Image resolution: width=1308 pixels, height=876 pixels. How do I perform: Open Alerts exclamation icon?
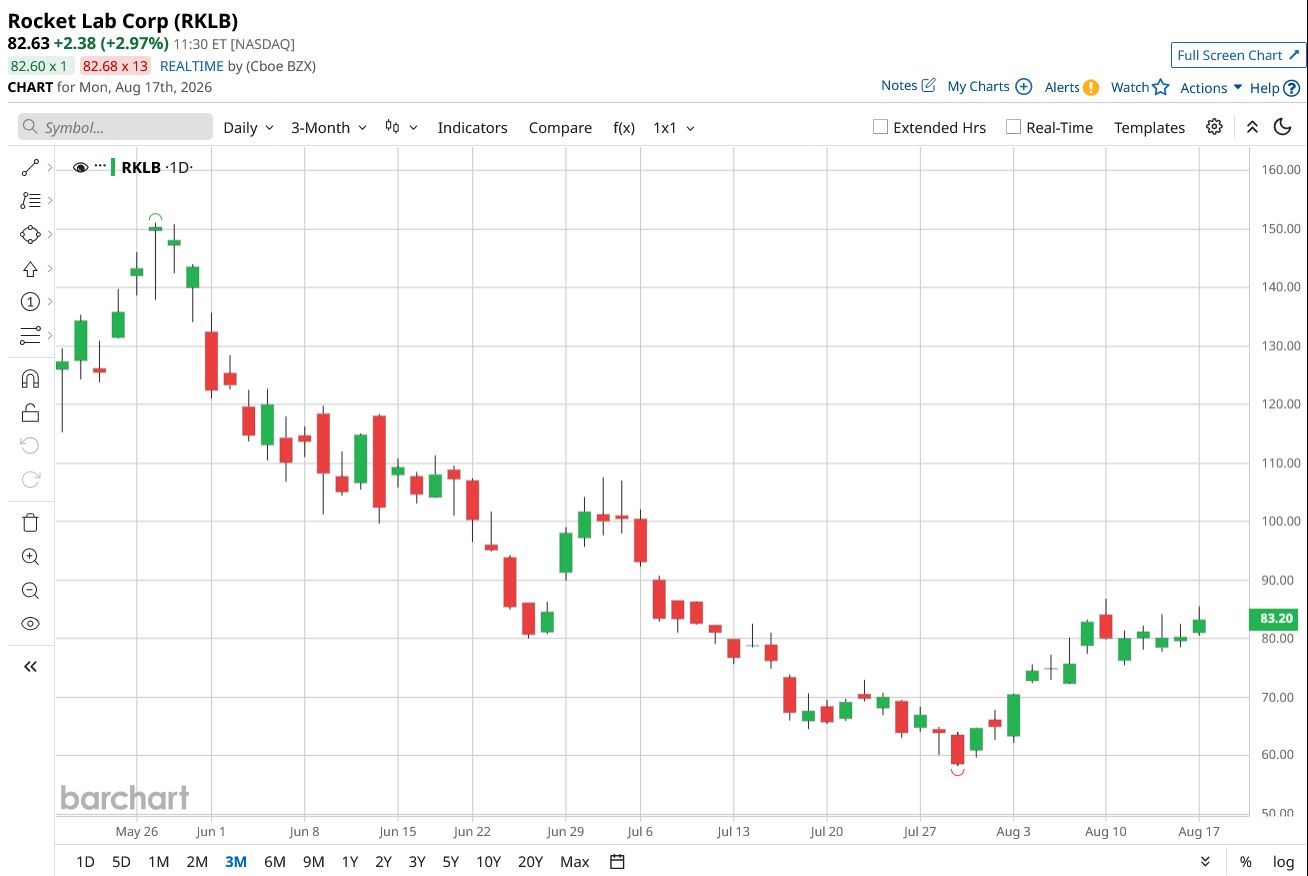(x=1091, y=87)
